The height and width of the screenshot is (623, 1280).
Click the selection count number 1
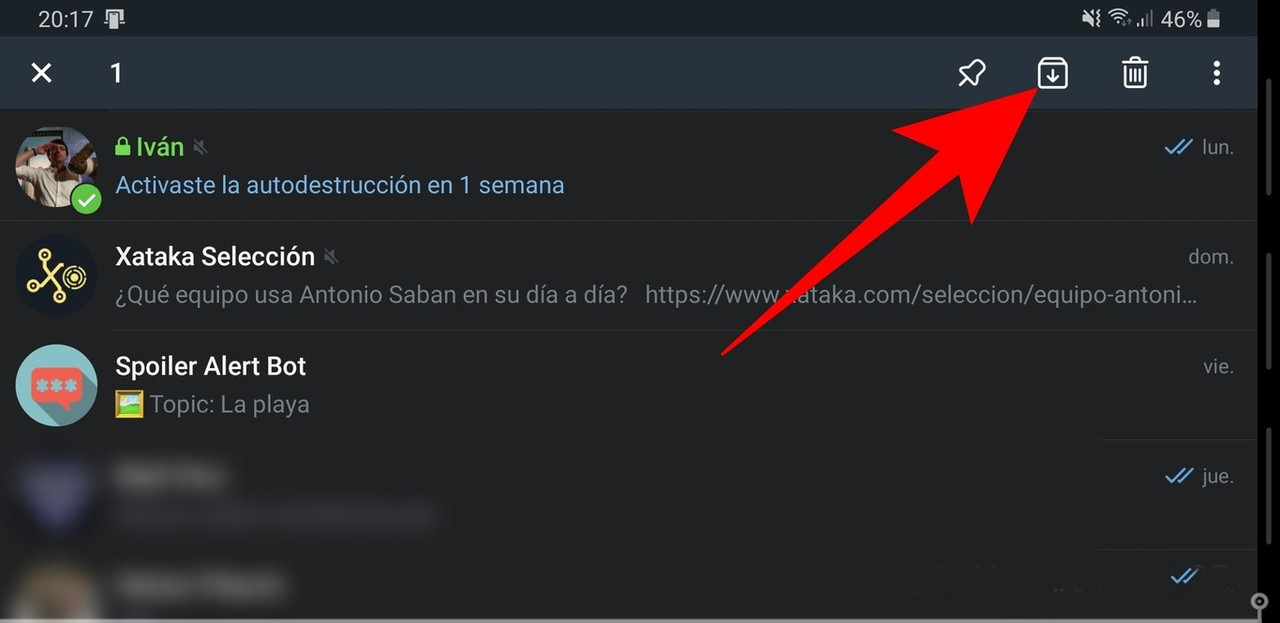(116, 73)
